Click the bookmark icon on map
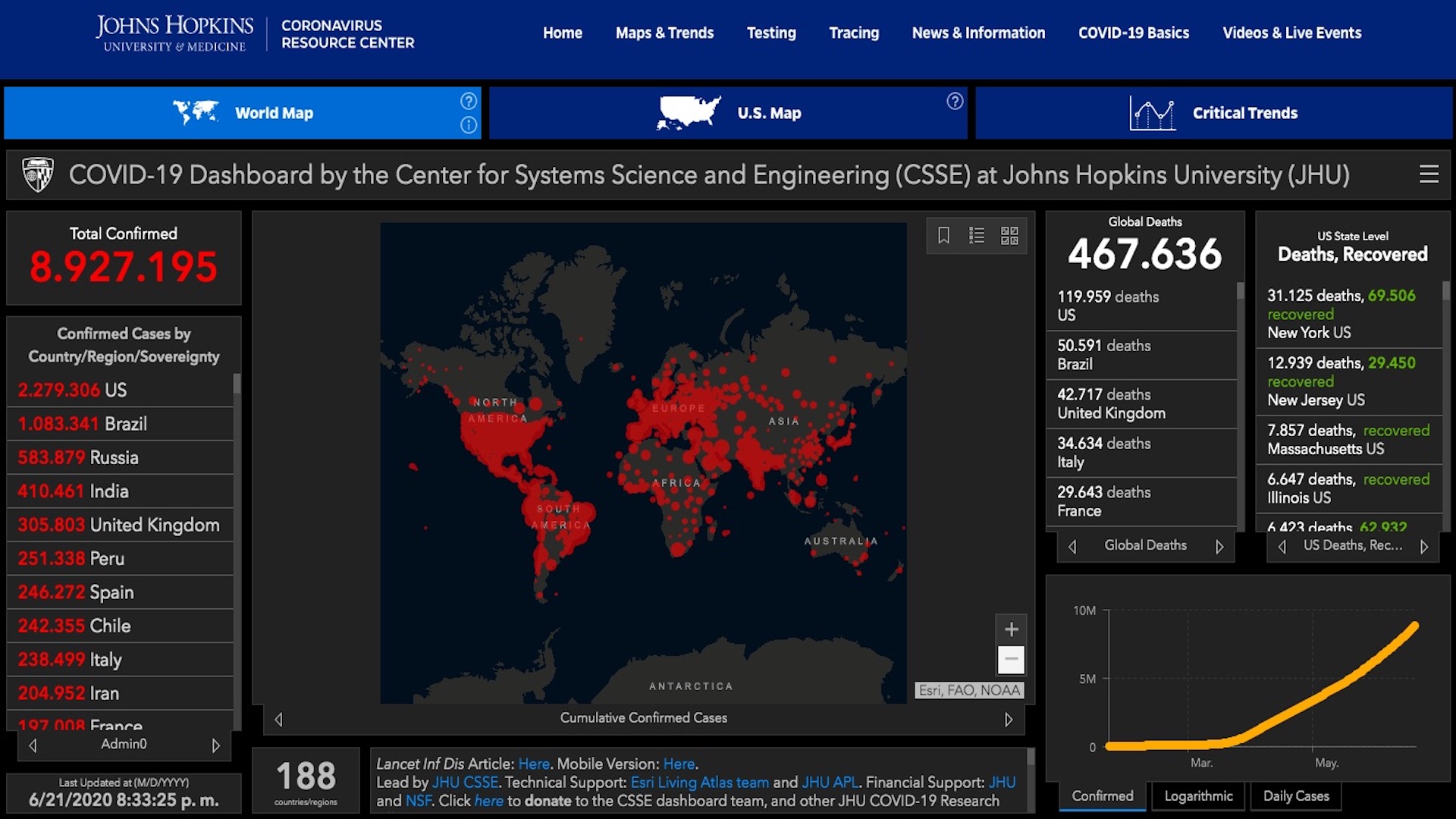The width and height of the screenshot is (1456, 819). click(x=943, y=236)
